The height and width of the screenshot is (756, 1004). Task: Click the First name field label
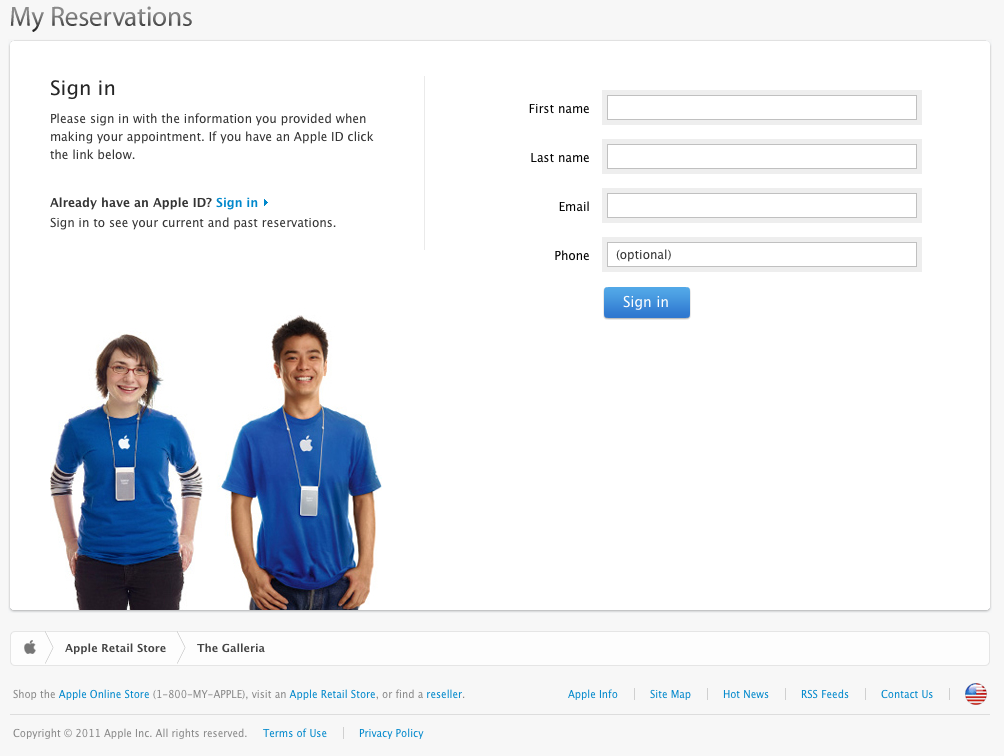point(558,109)
